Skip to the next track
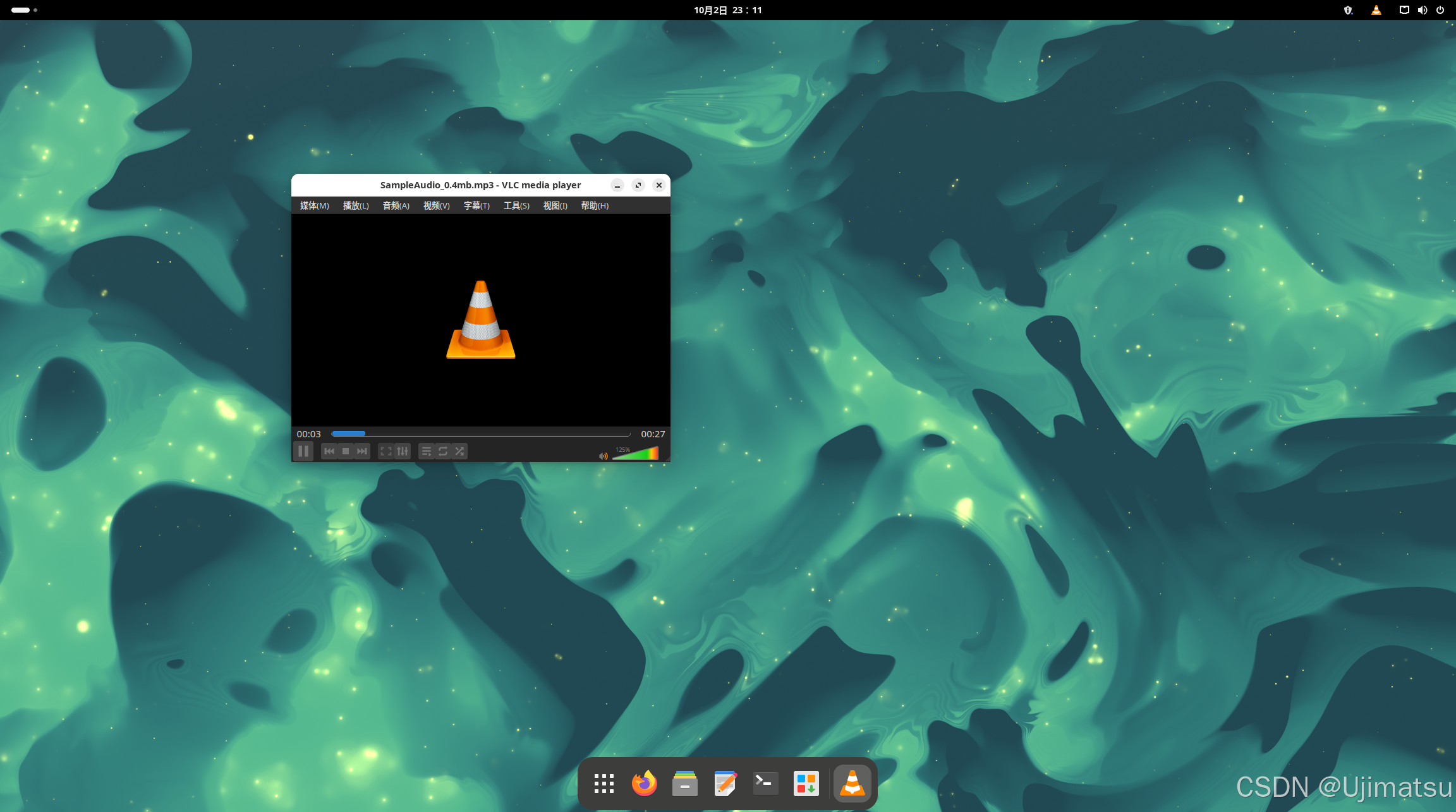1456x812 pixels. [x=362, y=451]
